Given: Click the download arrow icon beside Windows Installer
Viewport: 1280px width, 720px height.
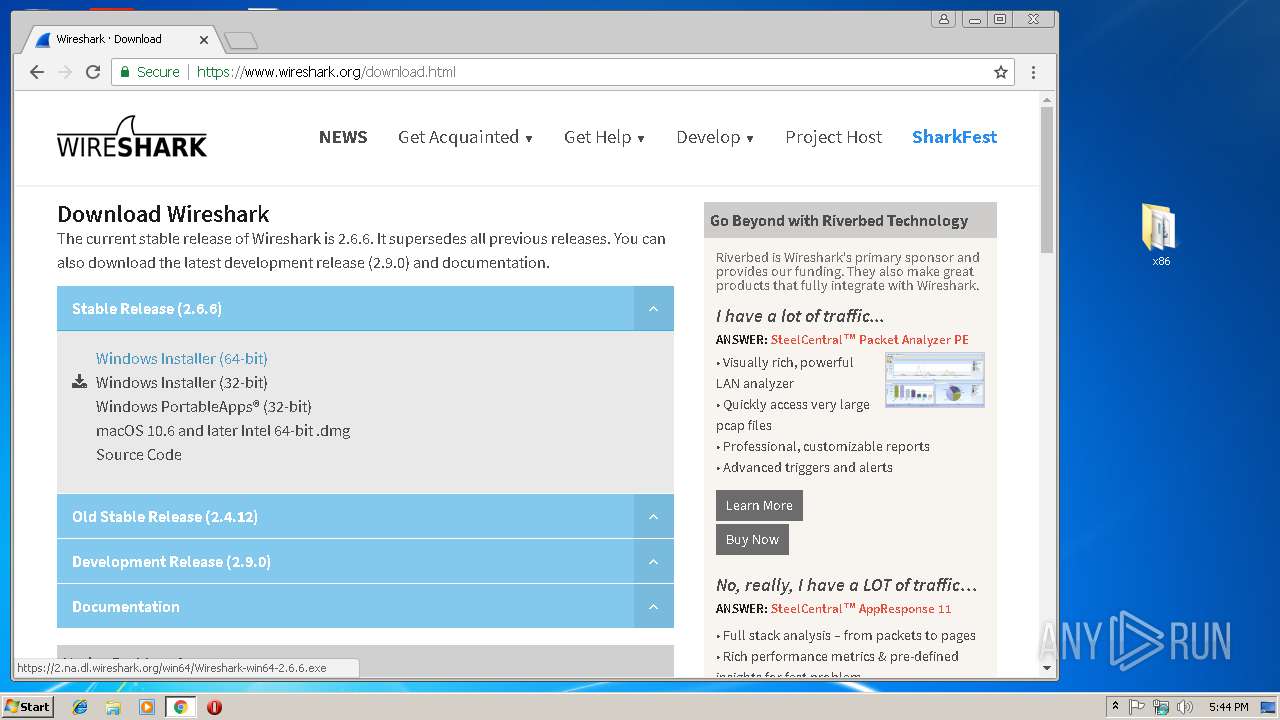Looking at the screenshot, I should 80,382.
